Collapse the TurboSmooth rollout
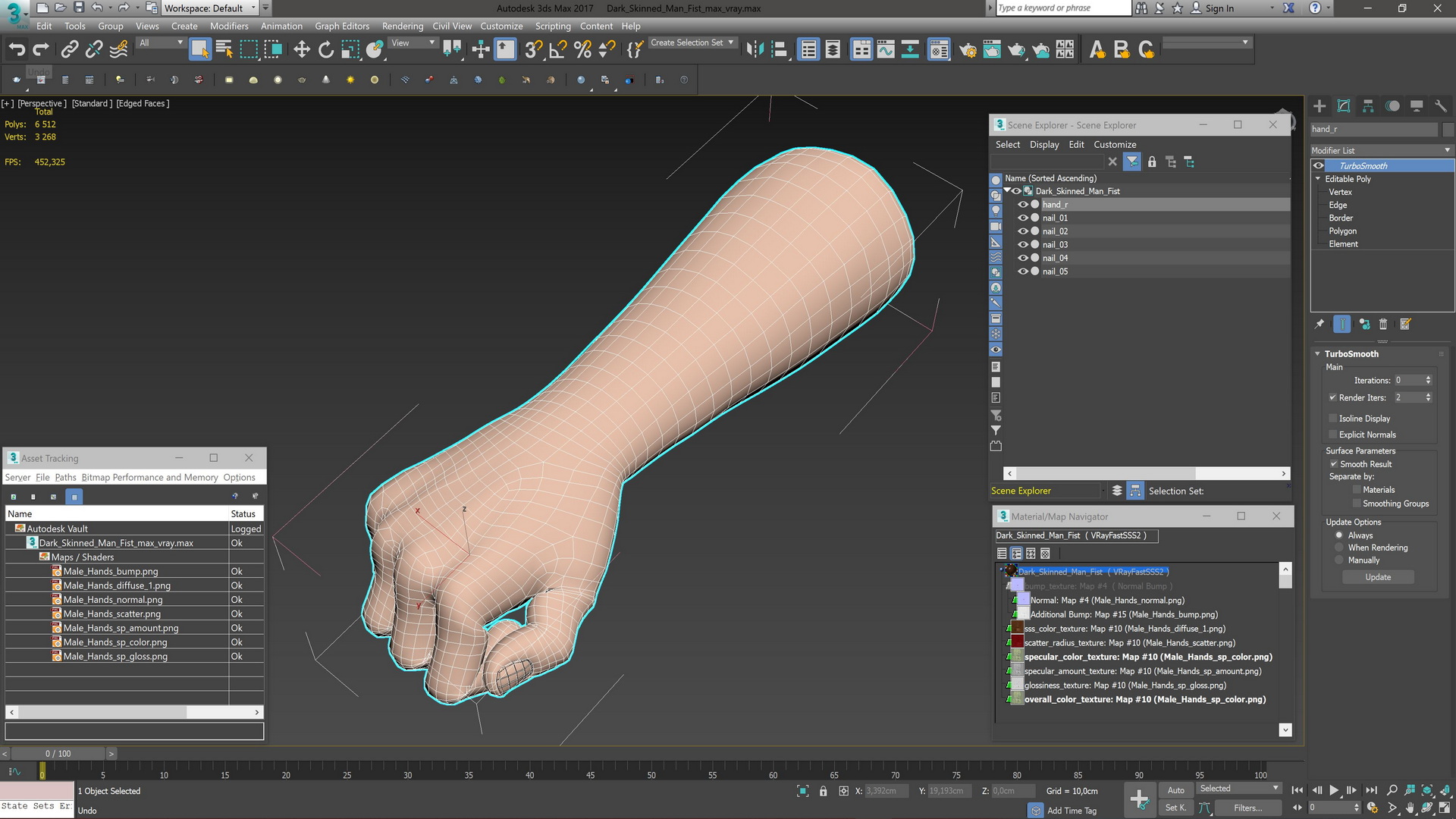Viewport: 1456px width, 819px height. click(x=1318, y=354)
